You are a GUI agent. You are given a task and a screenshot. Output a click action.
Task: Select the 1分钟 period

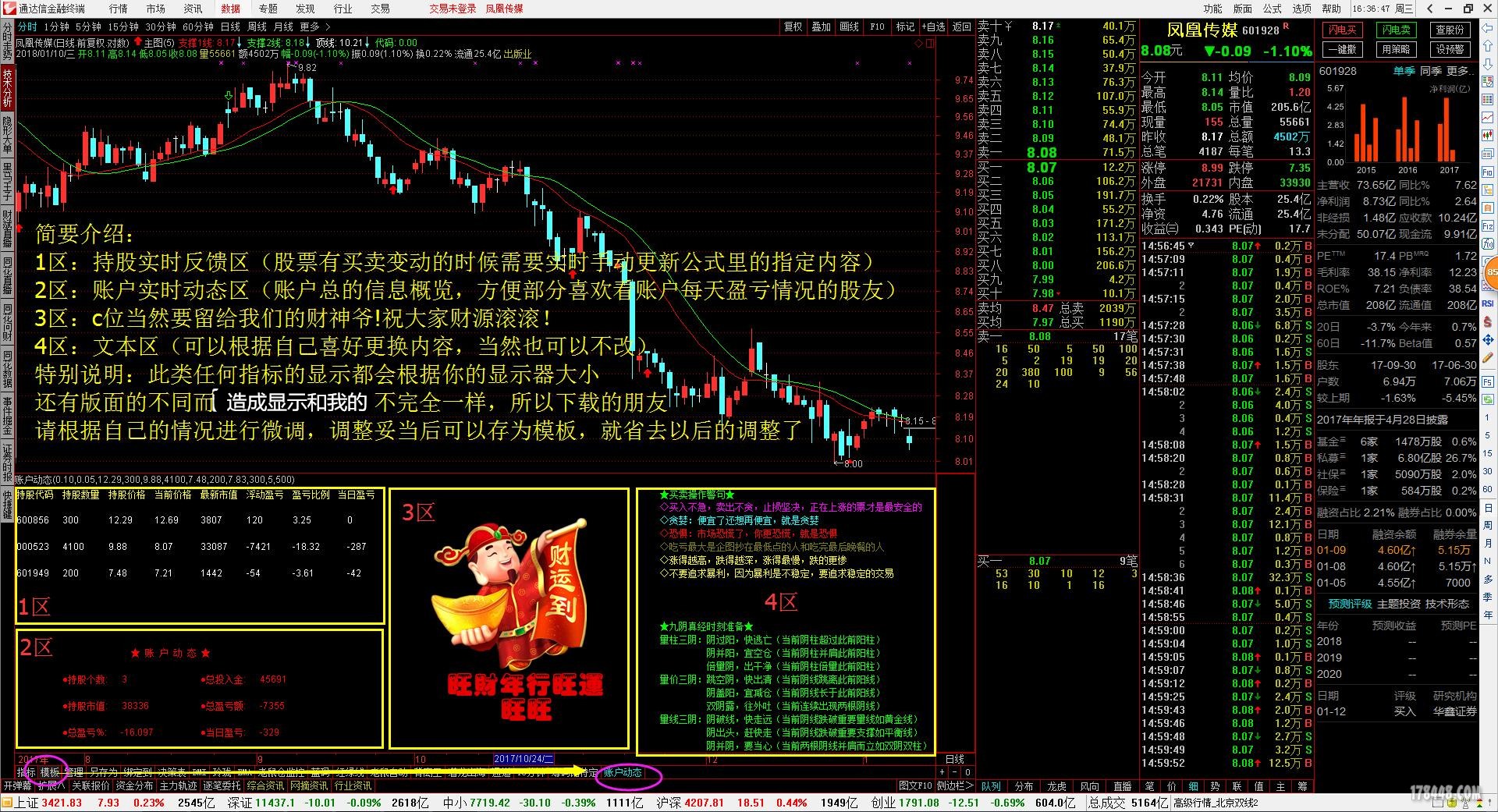point(56,27)
